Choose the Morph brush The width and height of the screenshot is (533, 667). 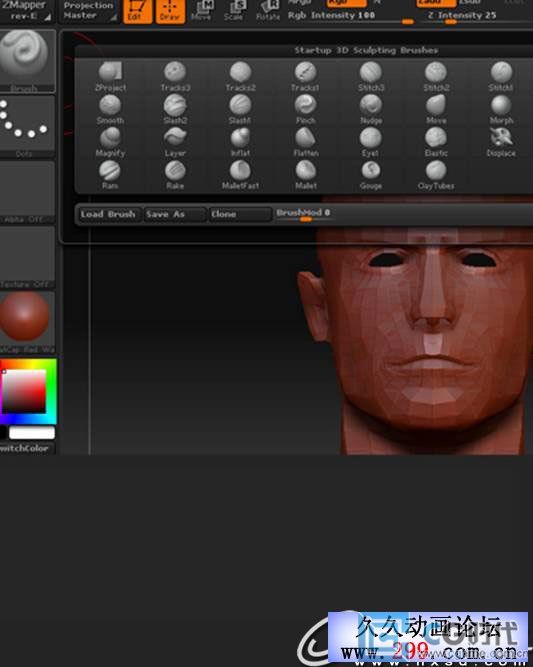(x=501, y=109)
